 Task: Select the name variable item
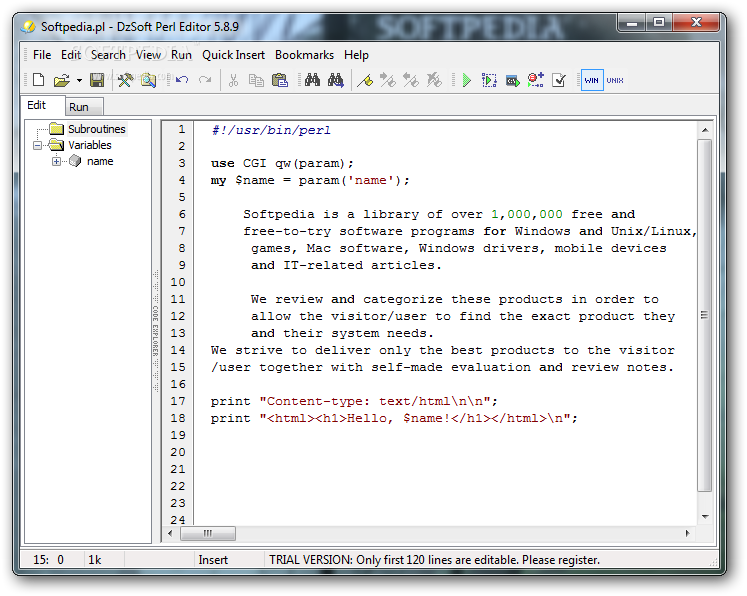point(100,162)
